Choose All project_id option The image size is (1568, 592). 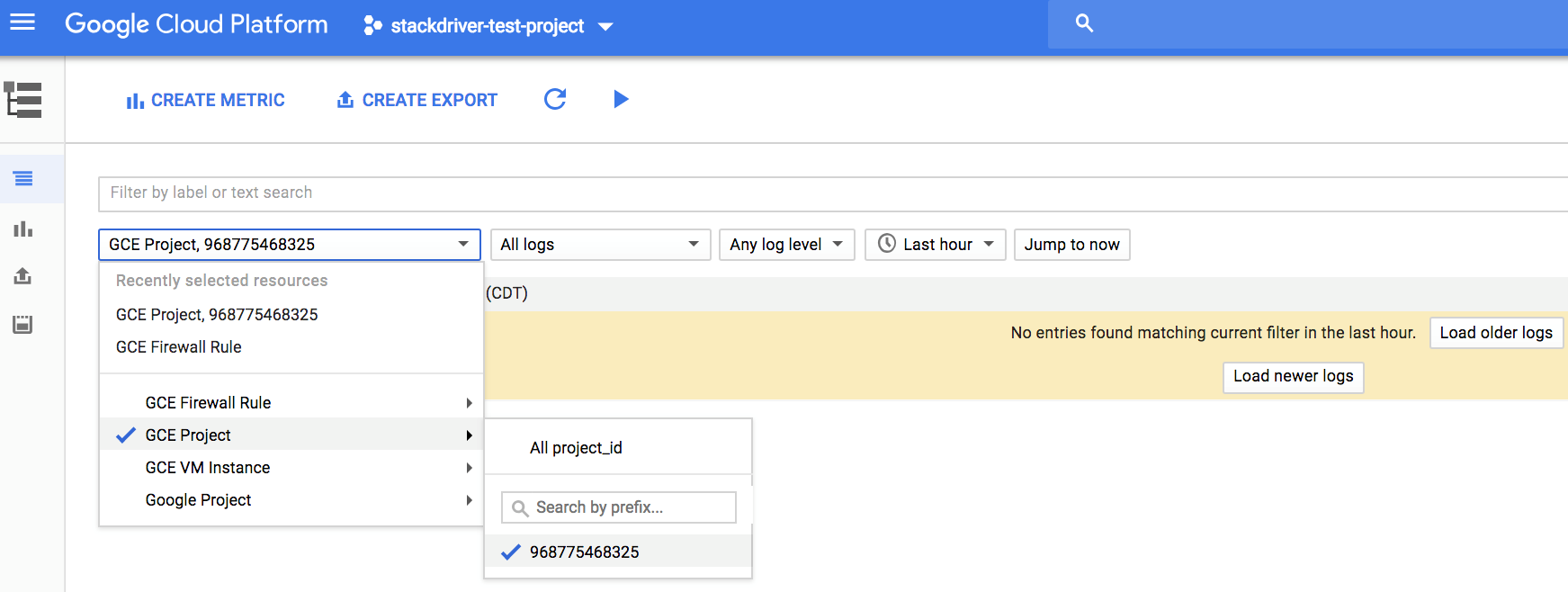point(618,448)
